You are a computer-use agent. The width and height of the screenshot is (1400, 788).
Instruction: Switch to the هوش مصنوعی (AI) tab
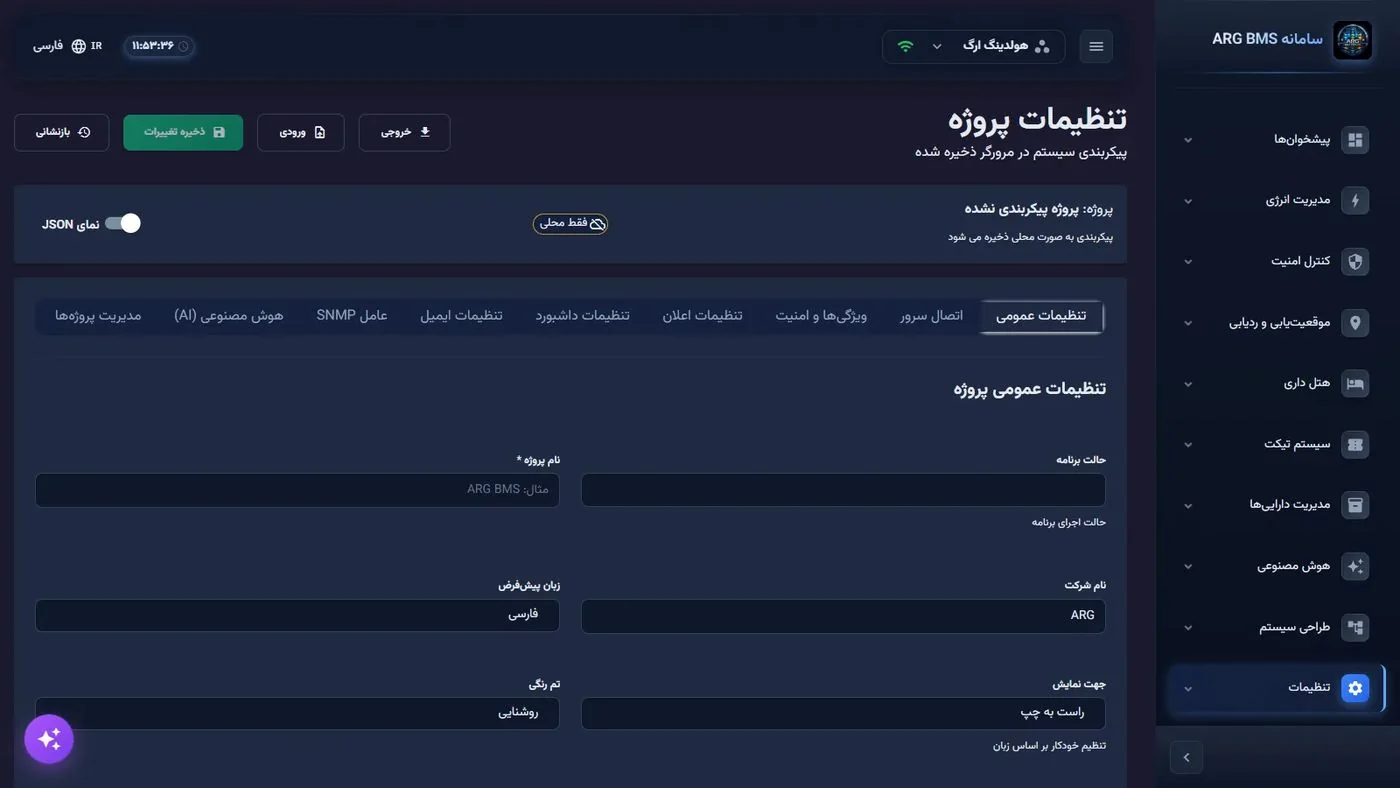(228, 316)
